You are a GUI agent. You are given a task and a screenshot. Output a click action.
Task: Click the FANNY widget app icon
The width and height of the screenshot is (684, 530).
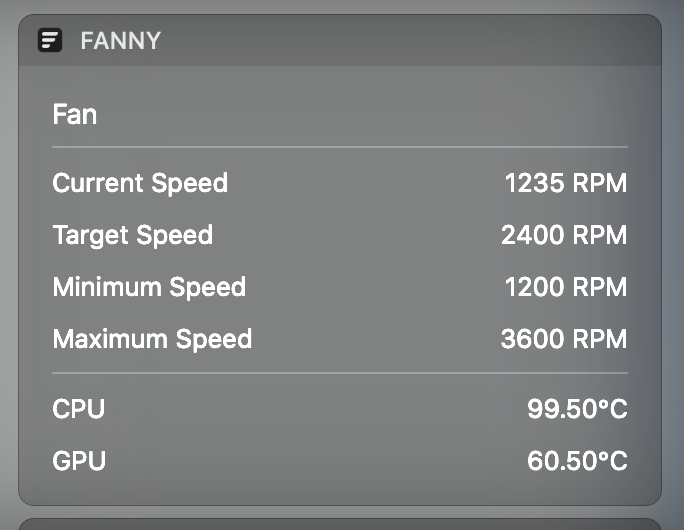tap(50, 40)
